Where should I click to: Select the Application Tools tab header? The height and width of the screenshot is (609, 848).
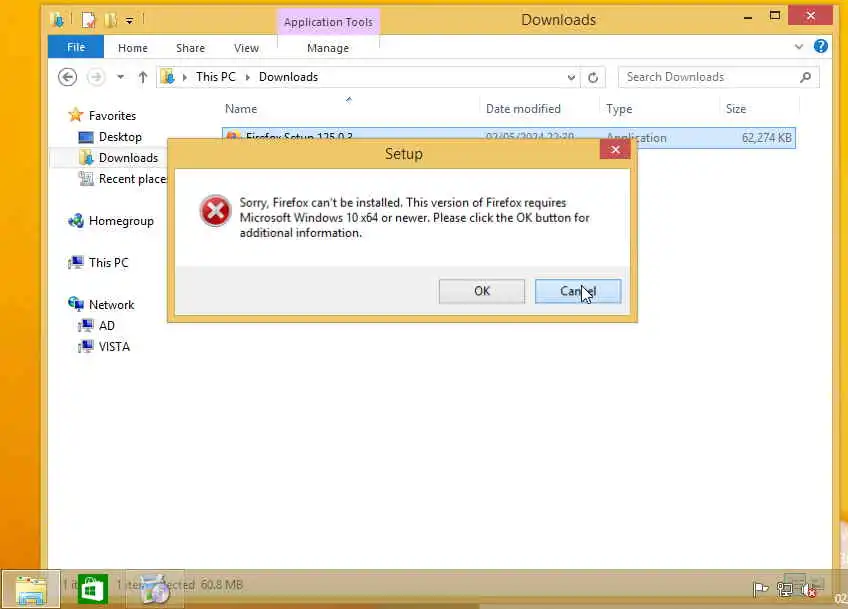click(x=328, y=22)
